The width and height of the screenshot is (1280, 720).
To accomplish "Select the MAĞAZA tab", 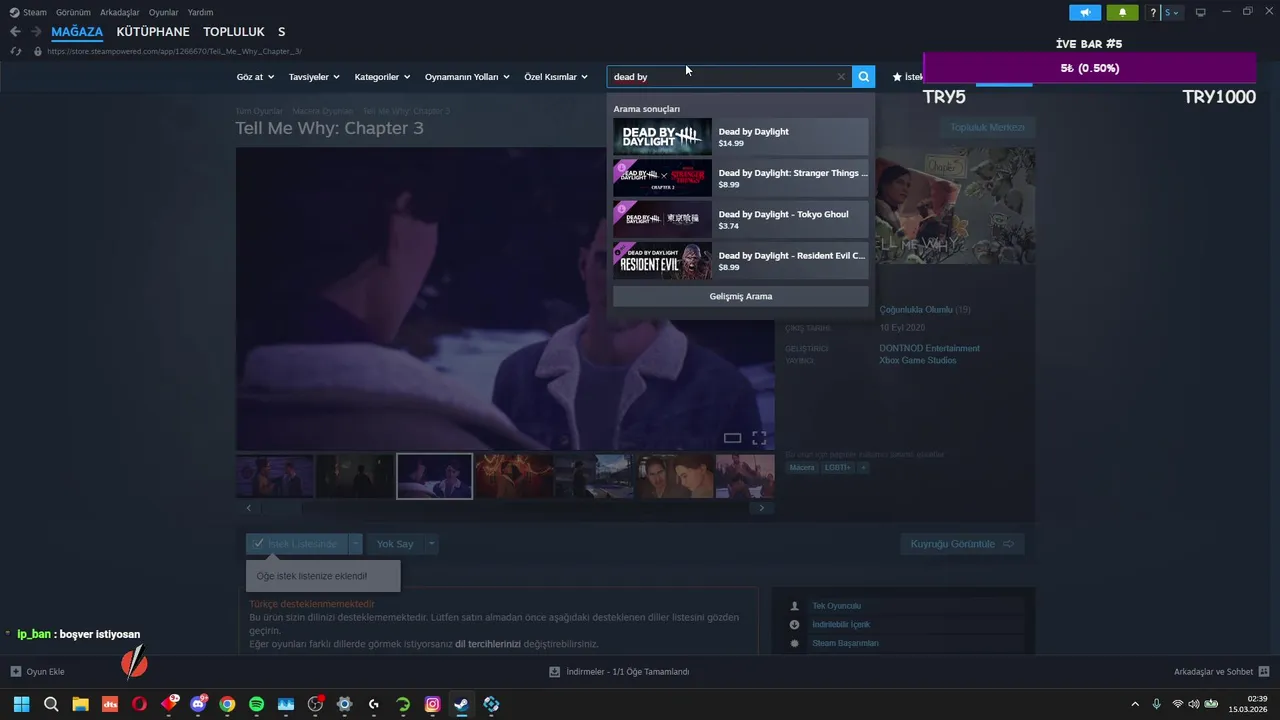I will click(x=77, y=32).
